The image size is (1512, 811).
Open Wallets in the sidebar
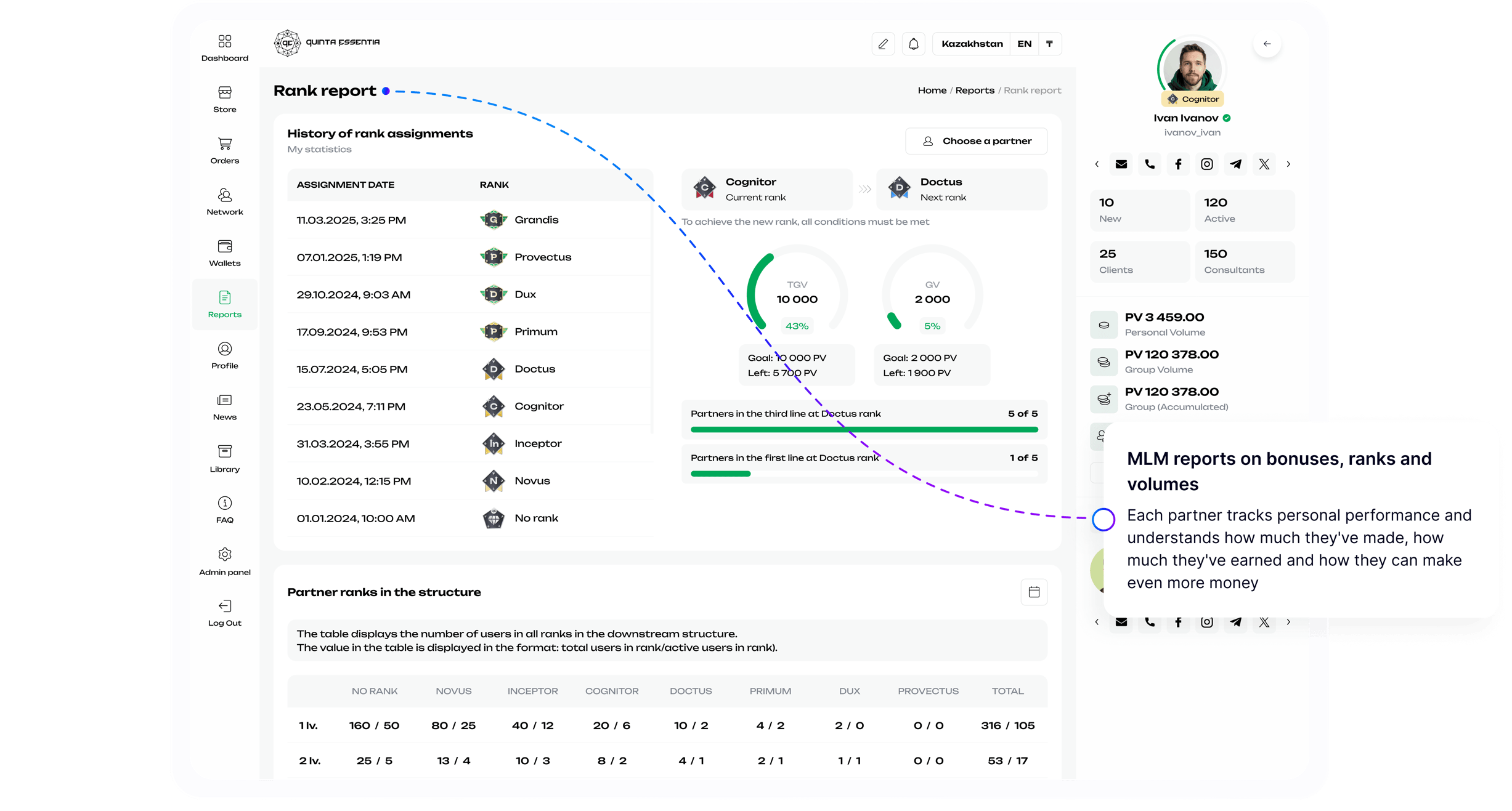point(225,253)
